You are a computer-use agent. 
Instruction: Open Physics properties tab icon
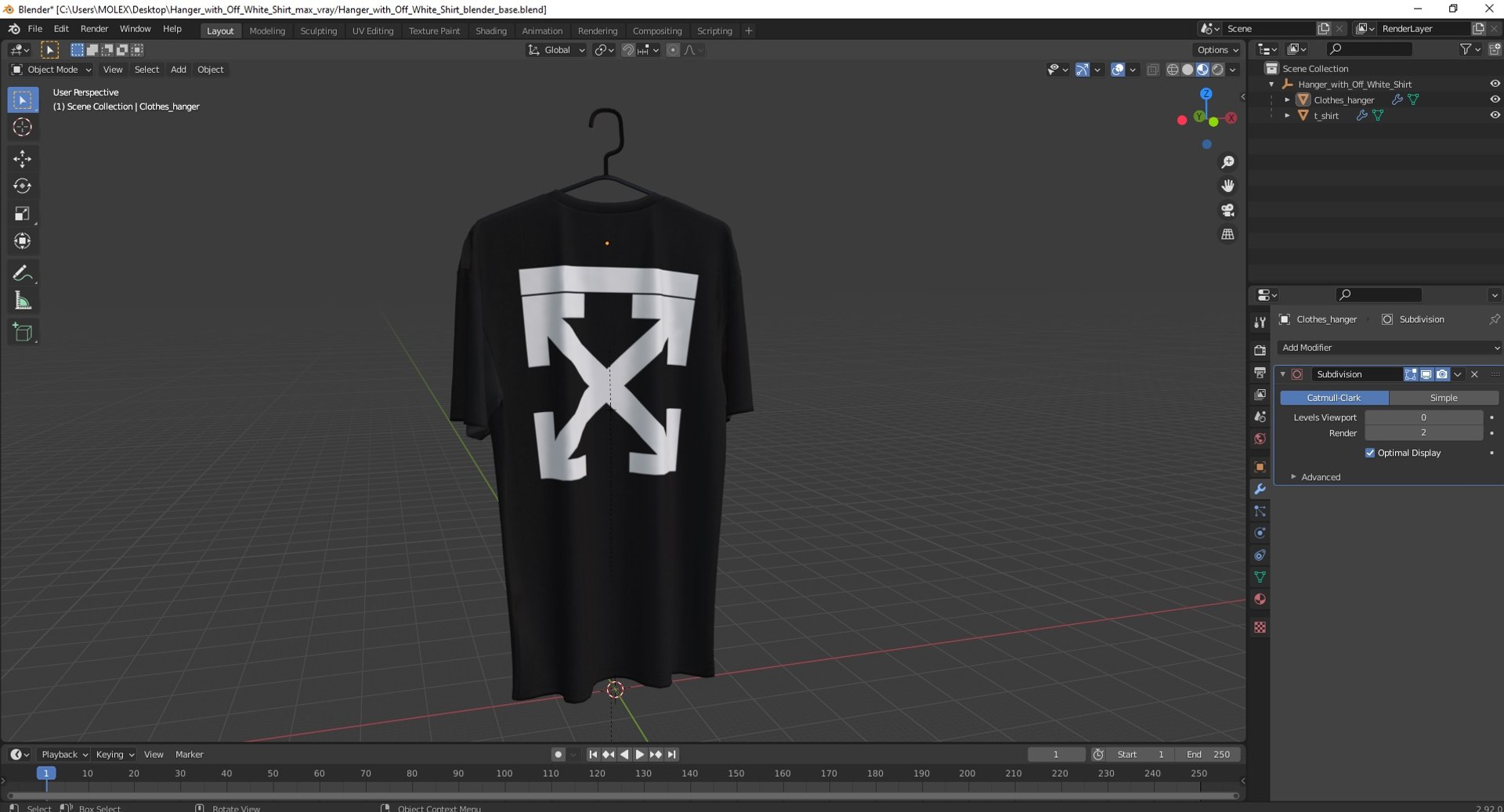coord(1260,533)
